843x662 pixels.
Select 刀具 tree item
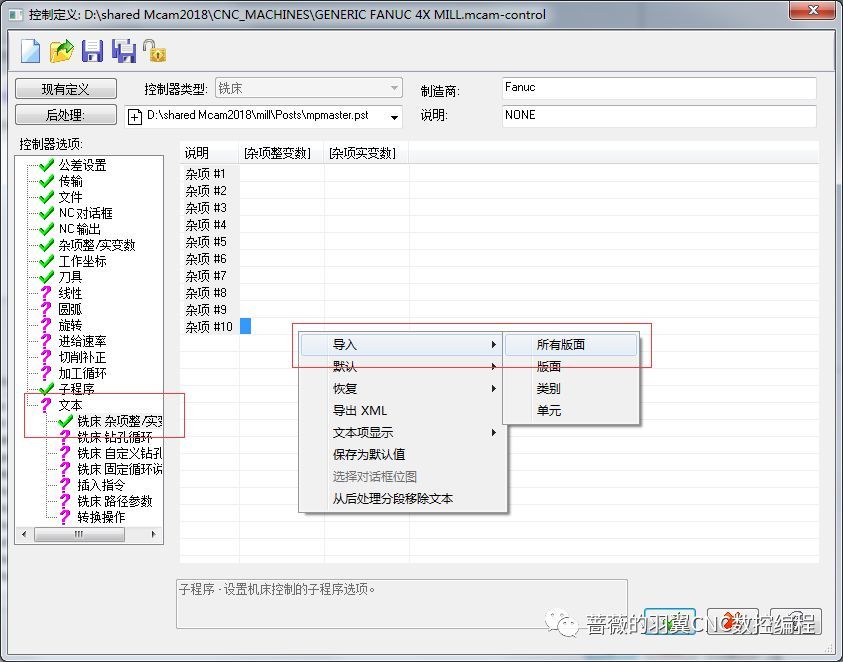click(x=70, y=277)
